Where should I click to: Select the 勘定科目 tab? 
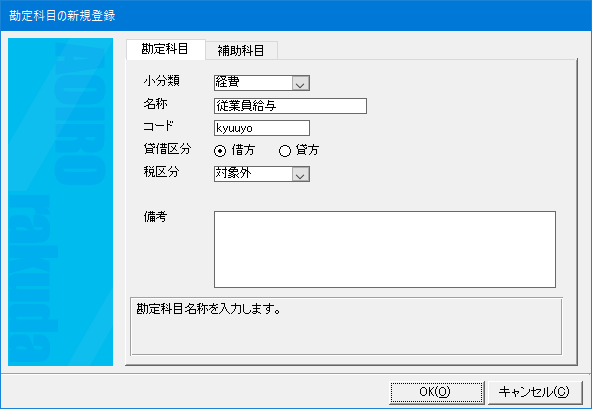coord(166,49)
